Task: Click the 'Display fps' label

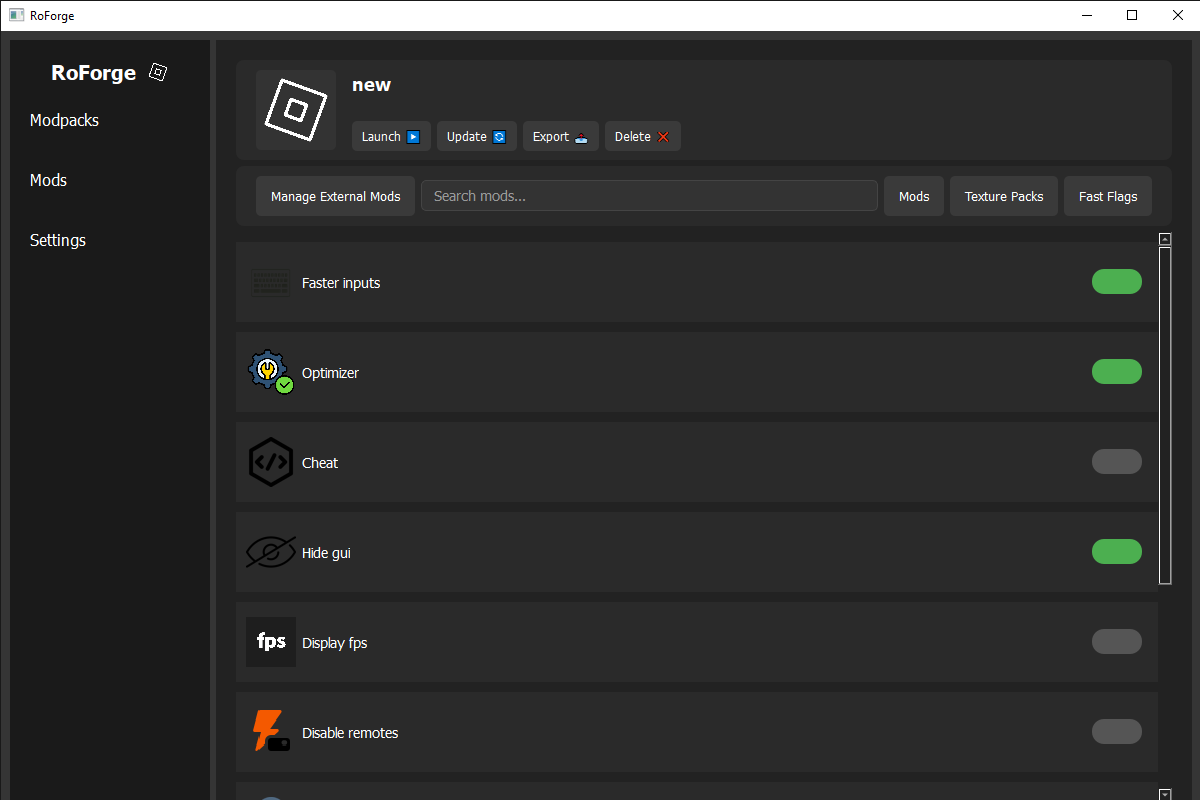Action: [334, 643]
